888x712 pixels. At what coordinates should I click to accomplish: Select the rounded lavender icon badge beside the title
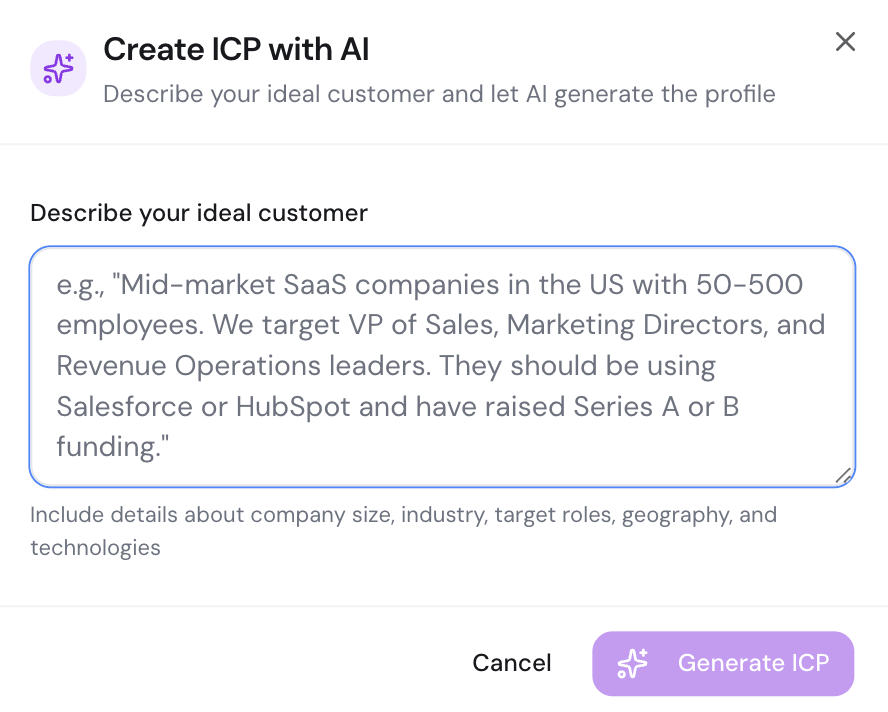click(58, 68)
